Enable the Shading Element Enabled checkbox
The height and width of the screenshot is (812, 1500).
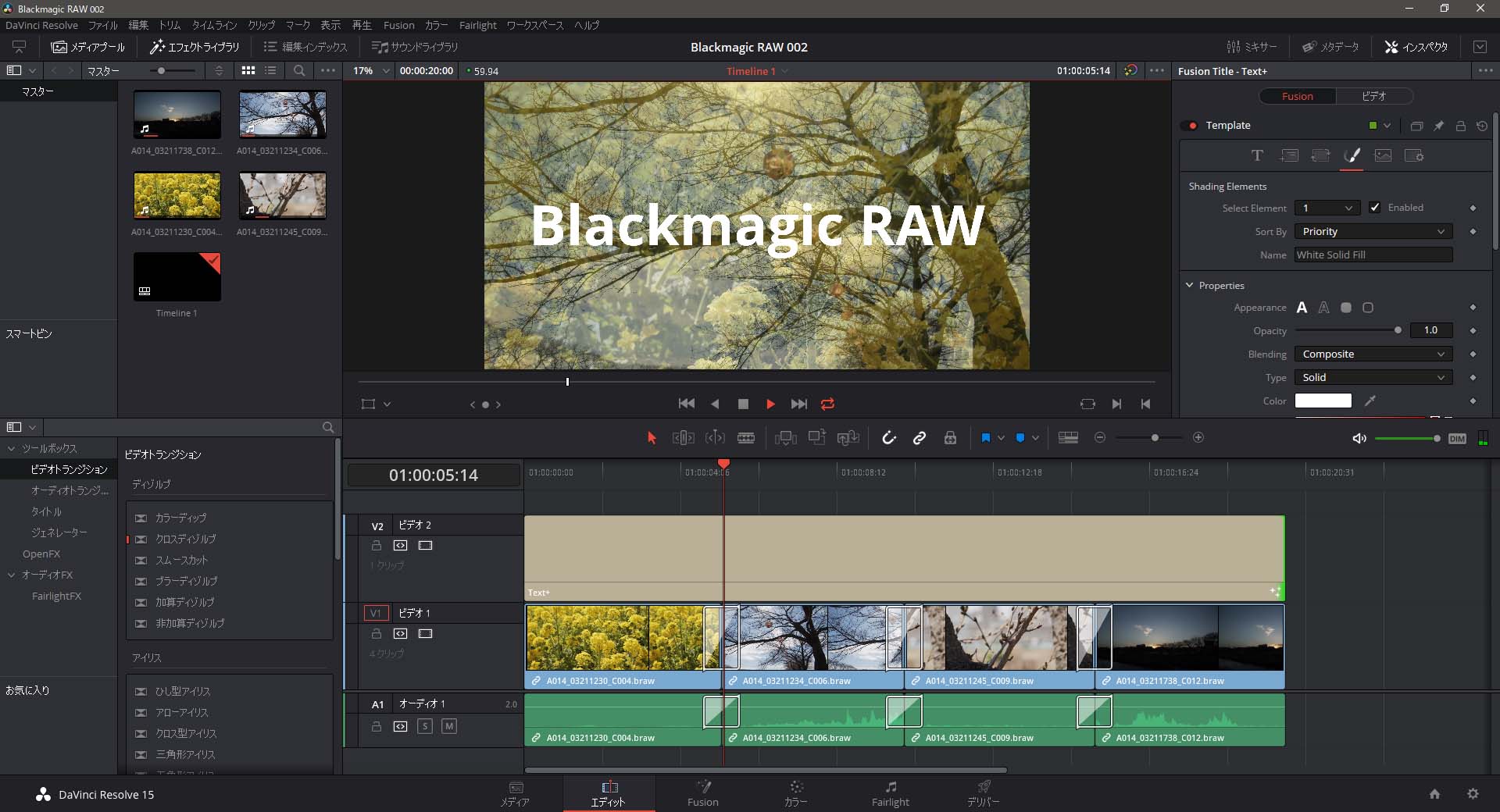(x=1374, y=208)
